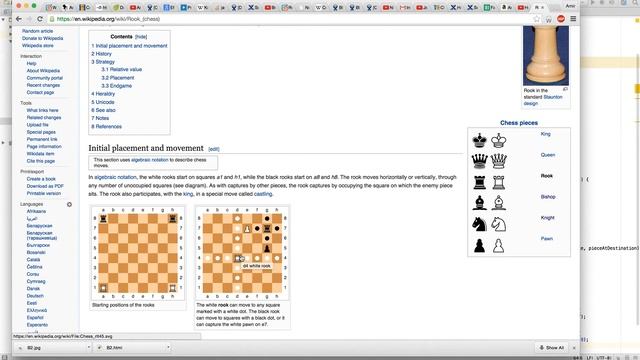This screenshot has width=640, height=360.
Task: Jump to Initial placement and movement in Contents
Action: click(129, 46)
